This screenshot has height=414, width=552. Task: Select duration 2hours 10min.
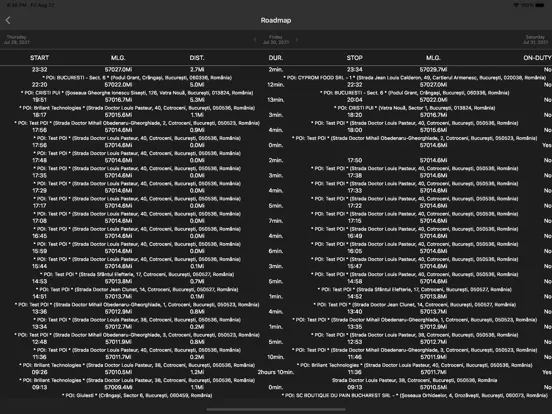click(x=276, y=372)
